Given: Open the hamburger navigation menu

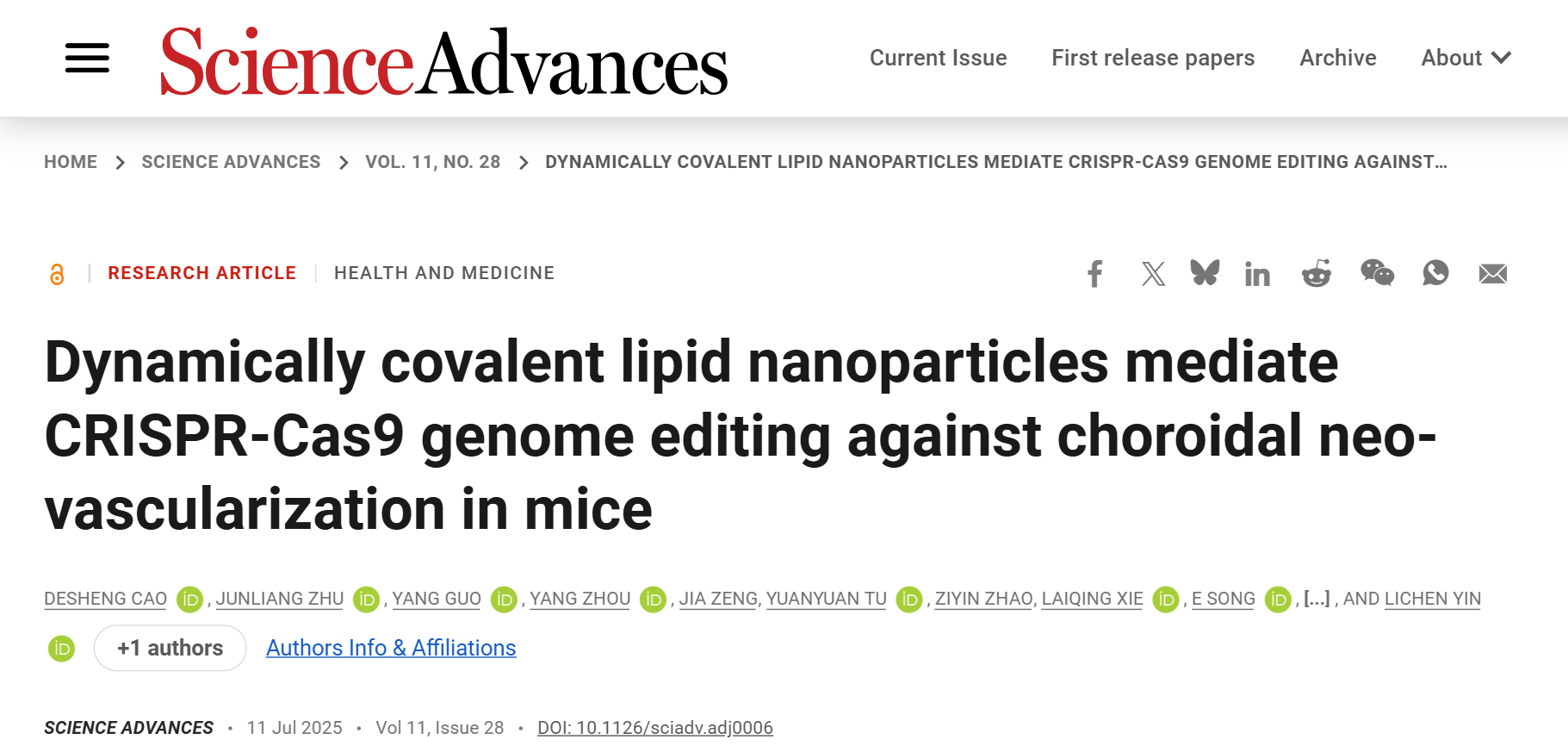Looking at the screenshot, I should pos(87,58).
